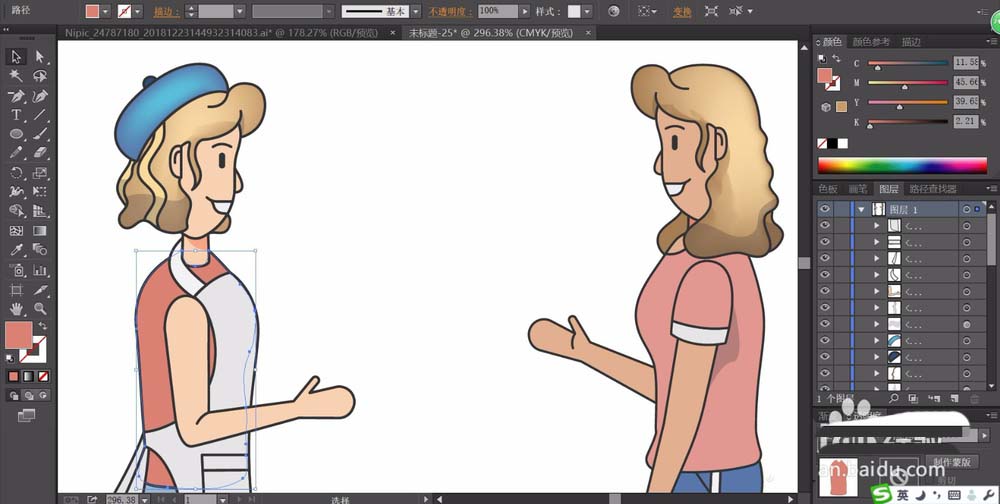This screenshot has height=504, width=1000.
Task: Toggle visibility of fifth sublayer in Layers
Action: 825,291
